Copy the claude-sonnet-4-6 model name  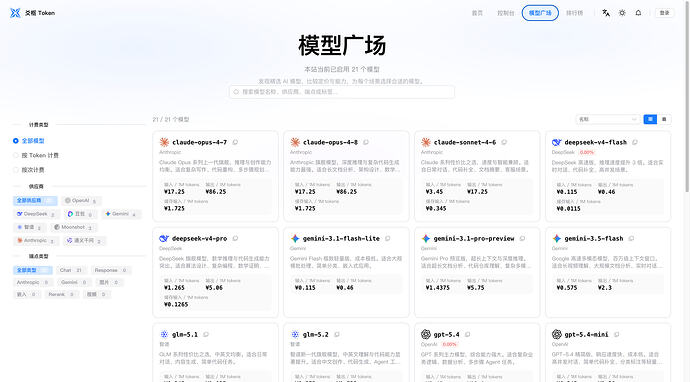tap(504, 142)
